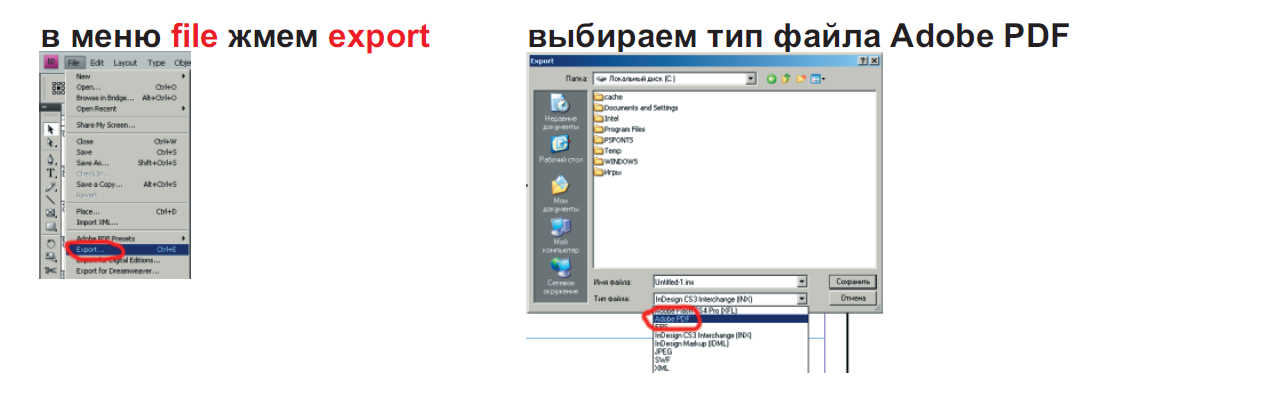
Task: Click the green Back icon in Export dialog
Action: pos(771,79)
